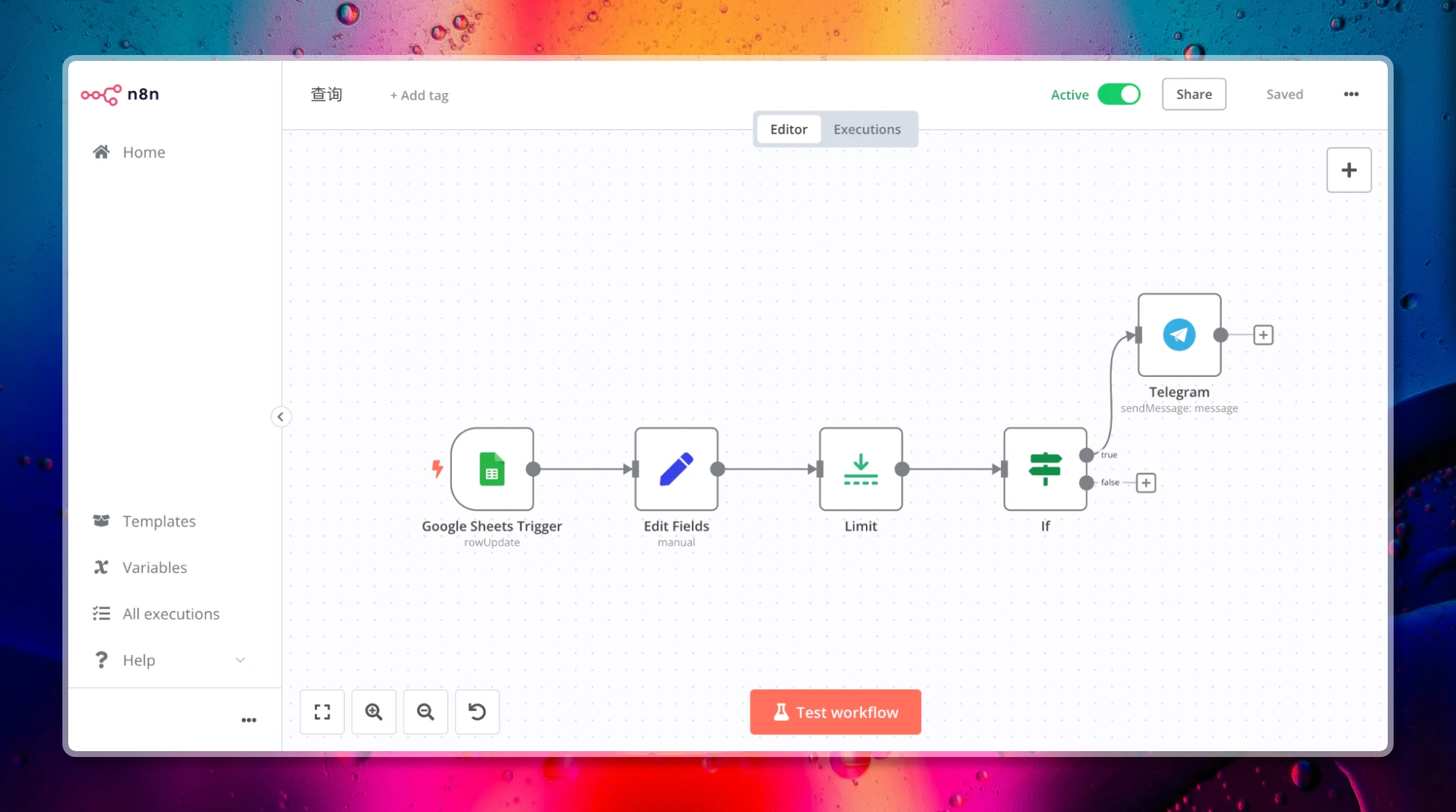Select the Limit node

coord(861,469)
